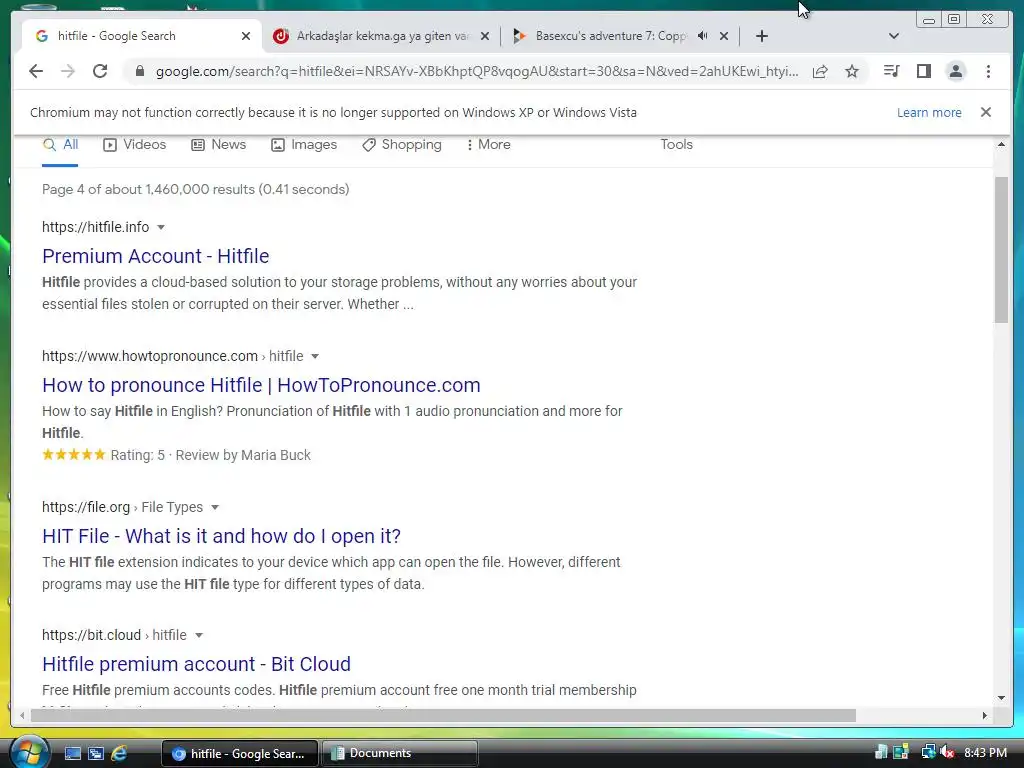The height and width of the screenshot is (768, 1024).
Task: Open the Premium Account - Hitfile result
Action: 155,256
